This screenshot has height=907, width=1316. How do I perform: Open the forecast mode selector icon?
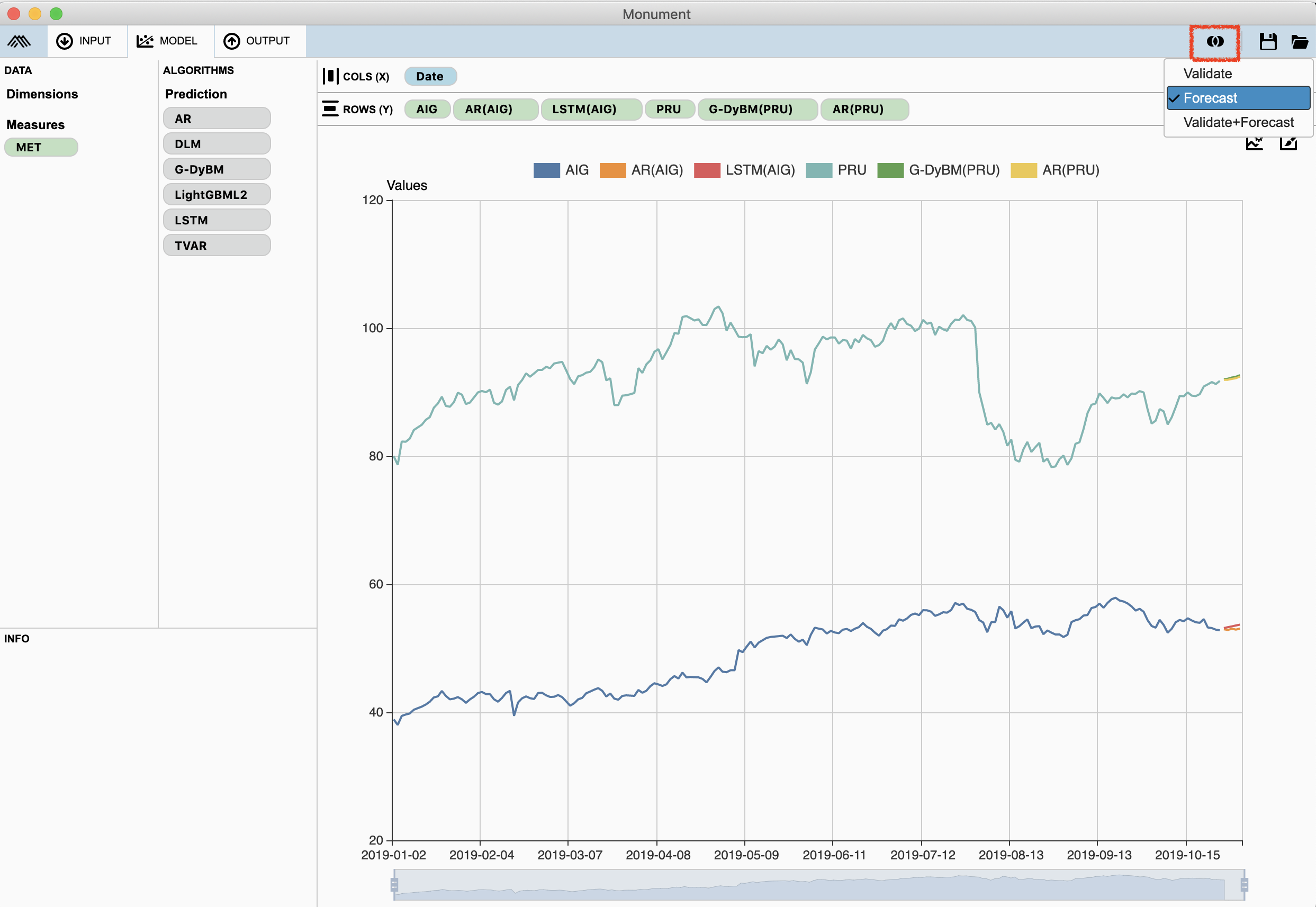(1215, 41)
